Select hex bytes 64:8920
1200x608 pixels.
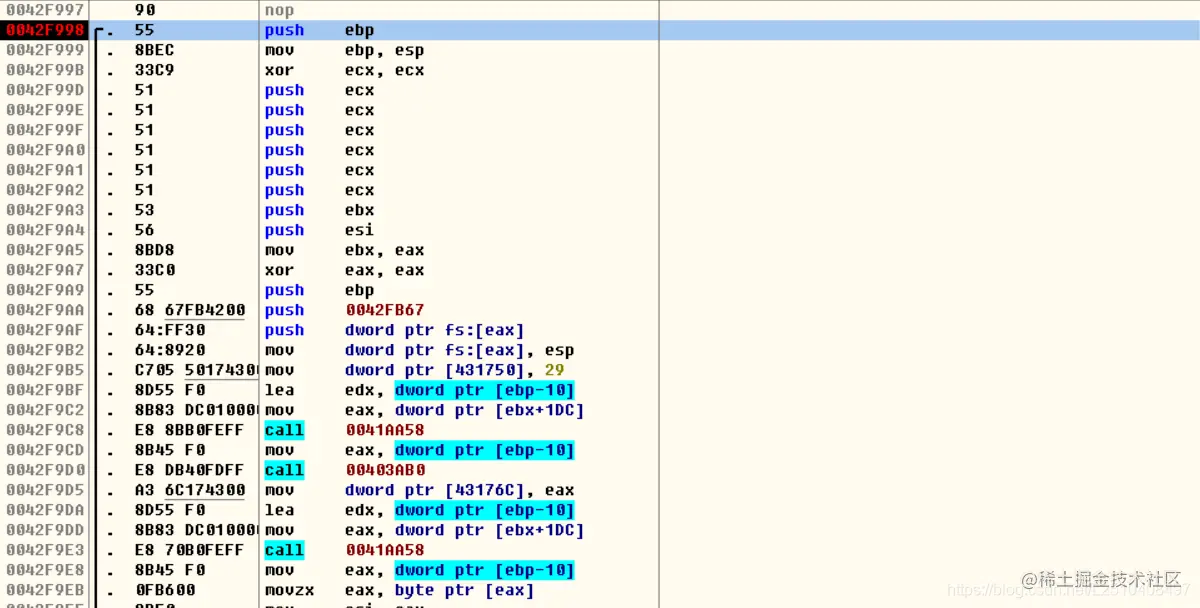pyautogui.click(x=170, y=350)
